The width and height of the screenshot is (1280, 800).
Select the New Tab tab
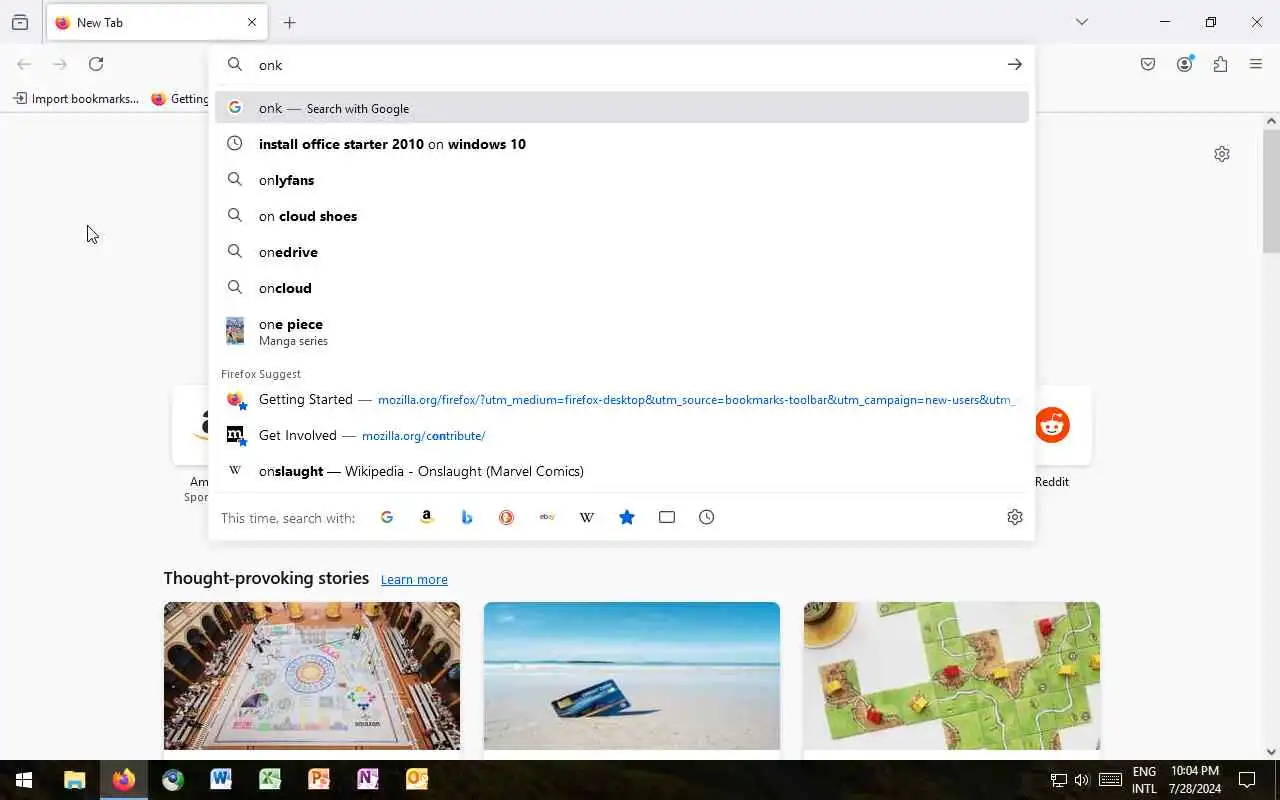coord(157,22)
